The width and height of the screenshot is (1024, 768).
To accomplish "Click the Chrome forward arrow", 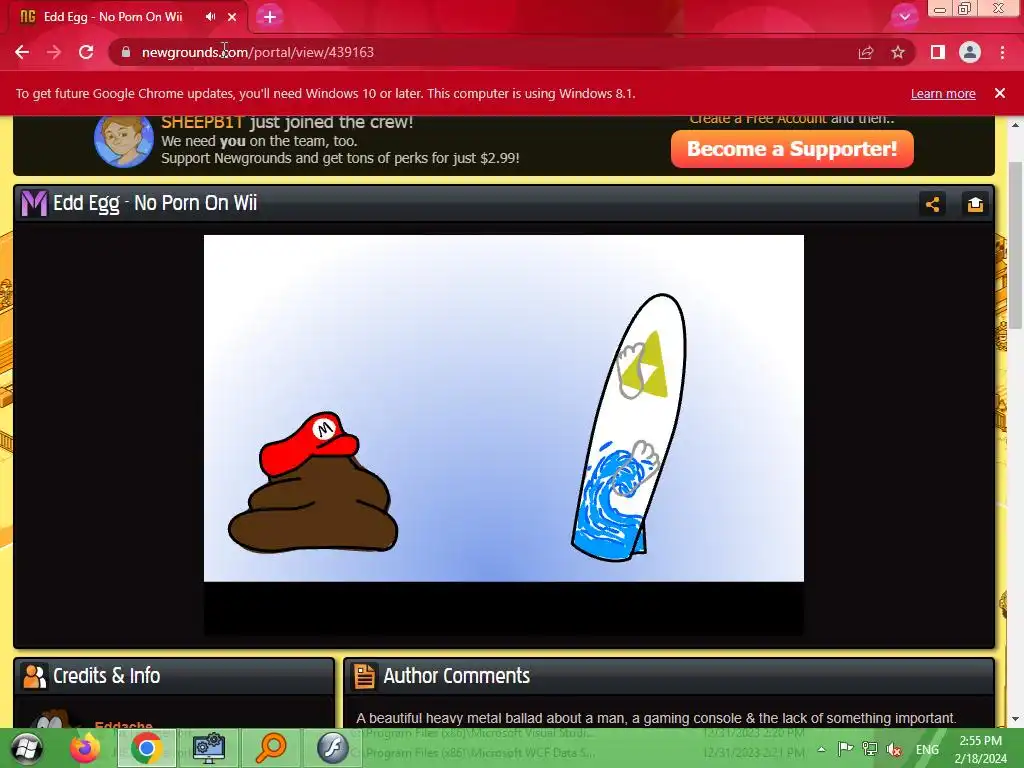I will 54,52.
